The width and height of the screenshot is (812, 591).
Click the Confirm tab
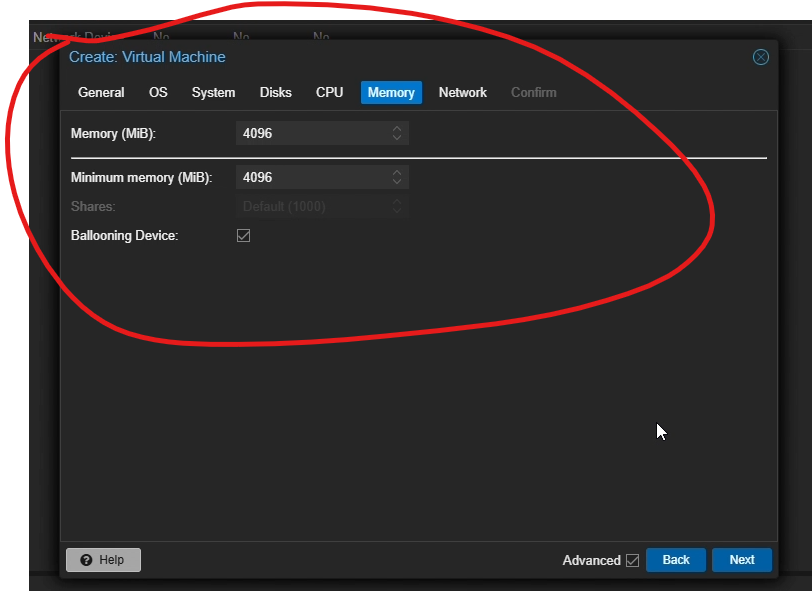533,93
